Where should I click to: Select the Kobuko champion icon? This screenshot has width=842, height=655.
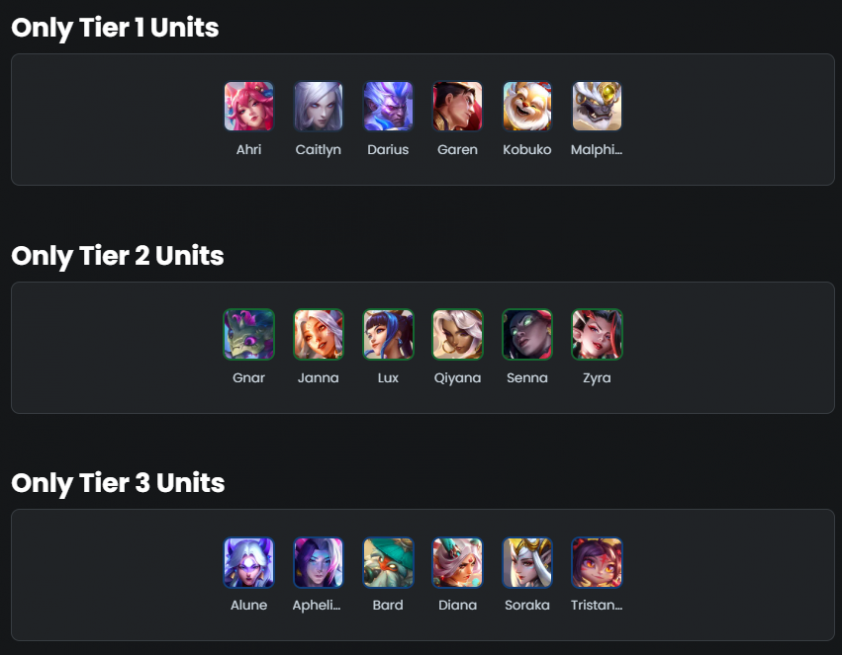pos(527,106)
